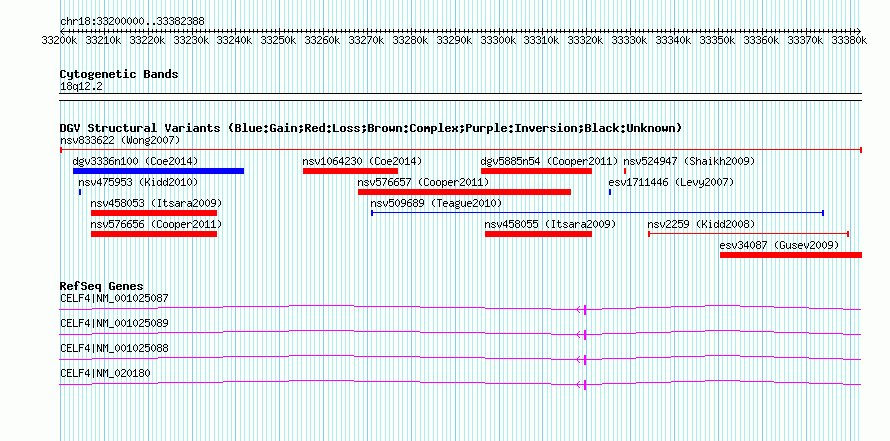Image resolution: width=890 pixels, height=441 pixels.
Task: Open the nsv458053 (Itsara2009) label
Action: [x=156, y=203]
